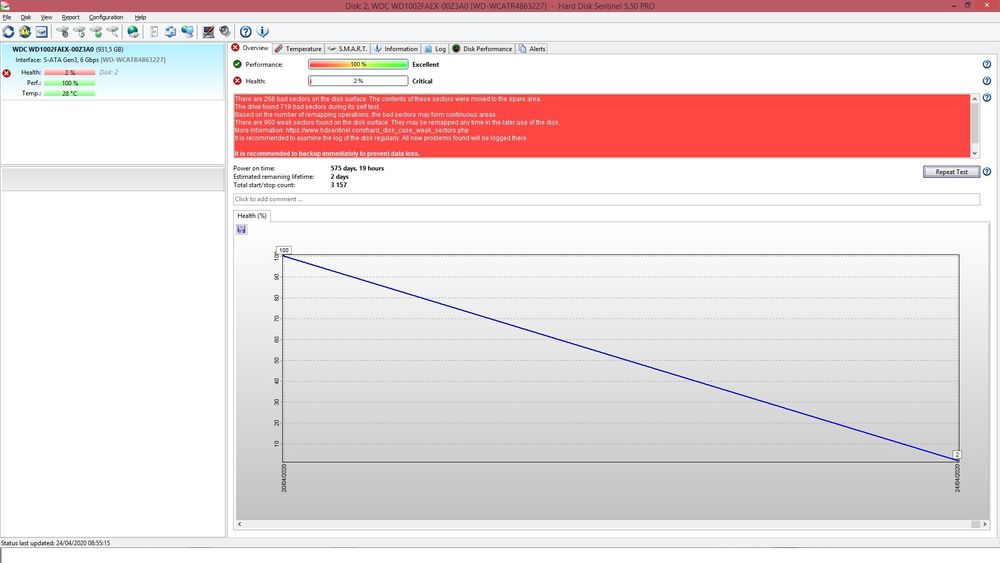
Task: Click the Critical health status text
Action: pyautogui.click(x=422, y=81)
